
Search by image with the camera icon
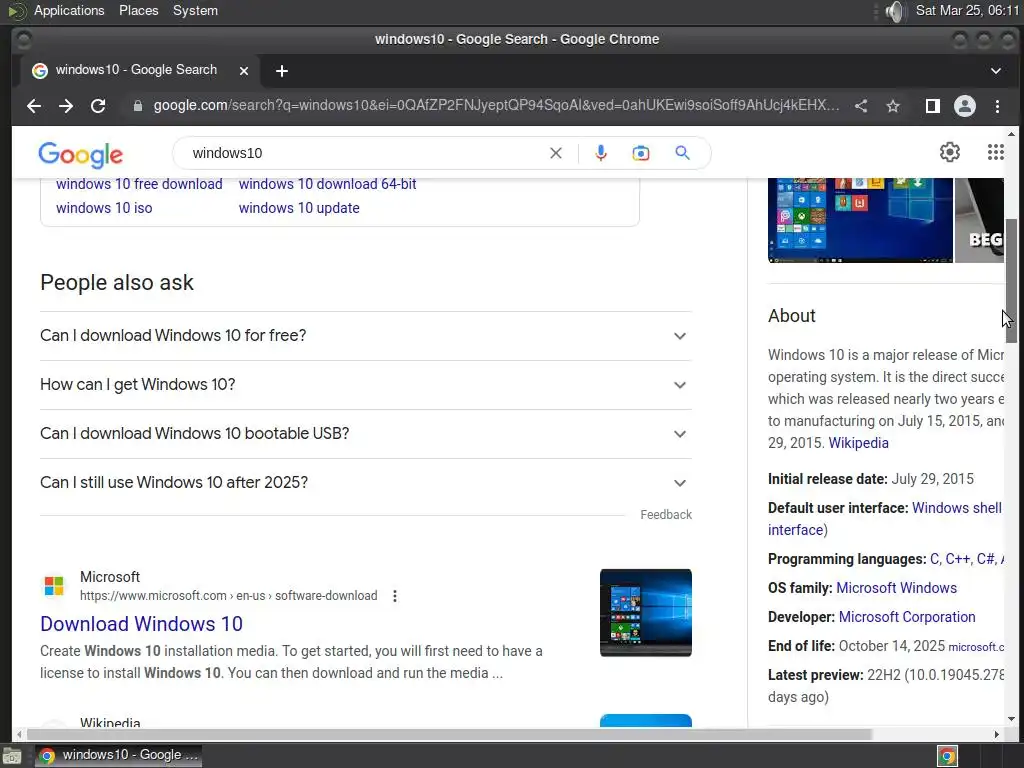[641, 153]
